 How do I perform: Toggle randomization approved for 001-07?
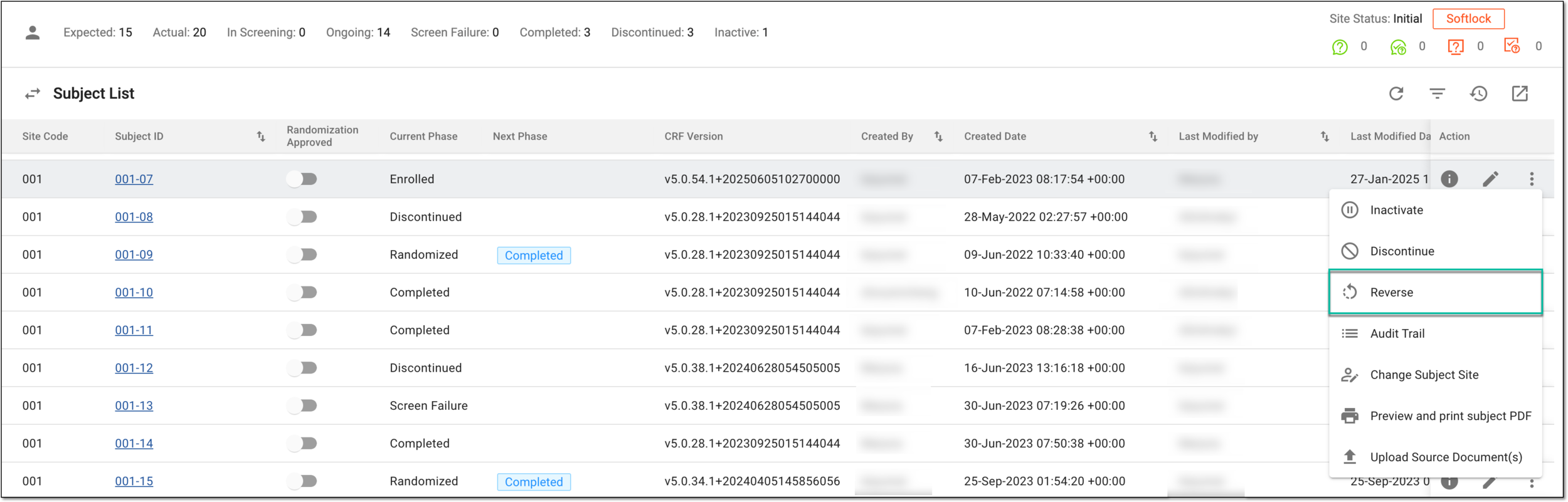[x=302, y=179]
